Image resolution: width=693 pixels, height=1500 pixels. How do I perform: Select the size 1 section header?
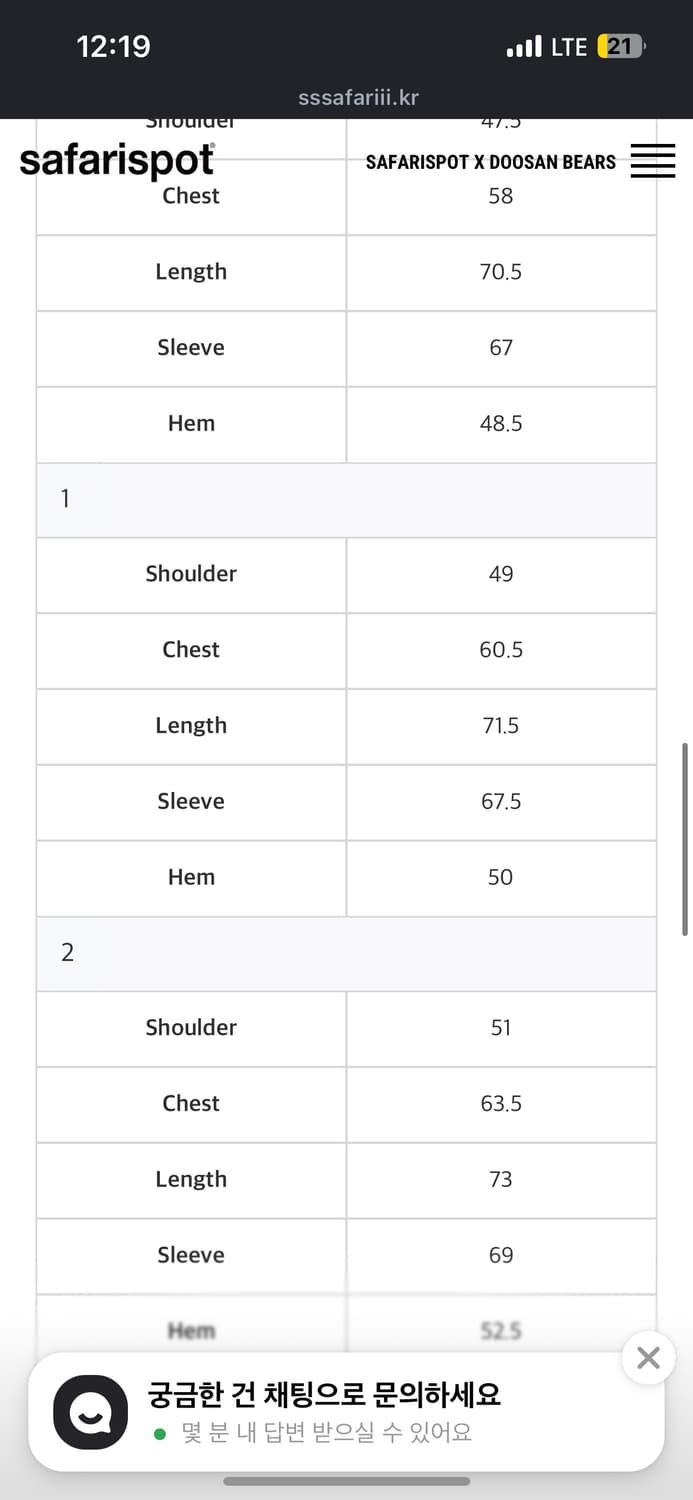click(346, 499)
